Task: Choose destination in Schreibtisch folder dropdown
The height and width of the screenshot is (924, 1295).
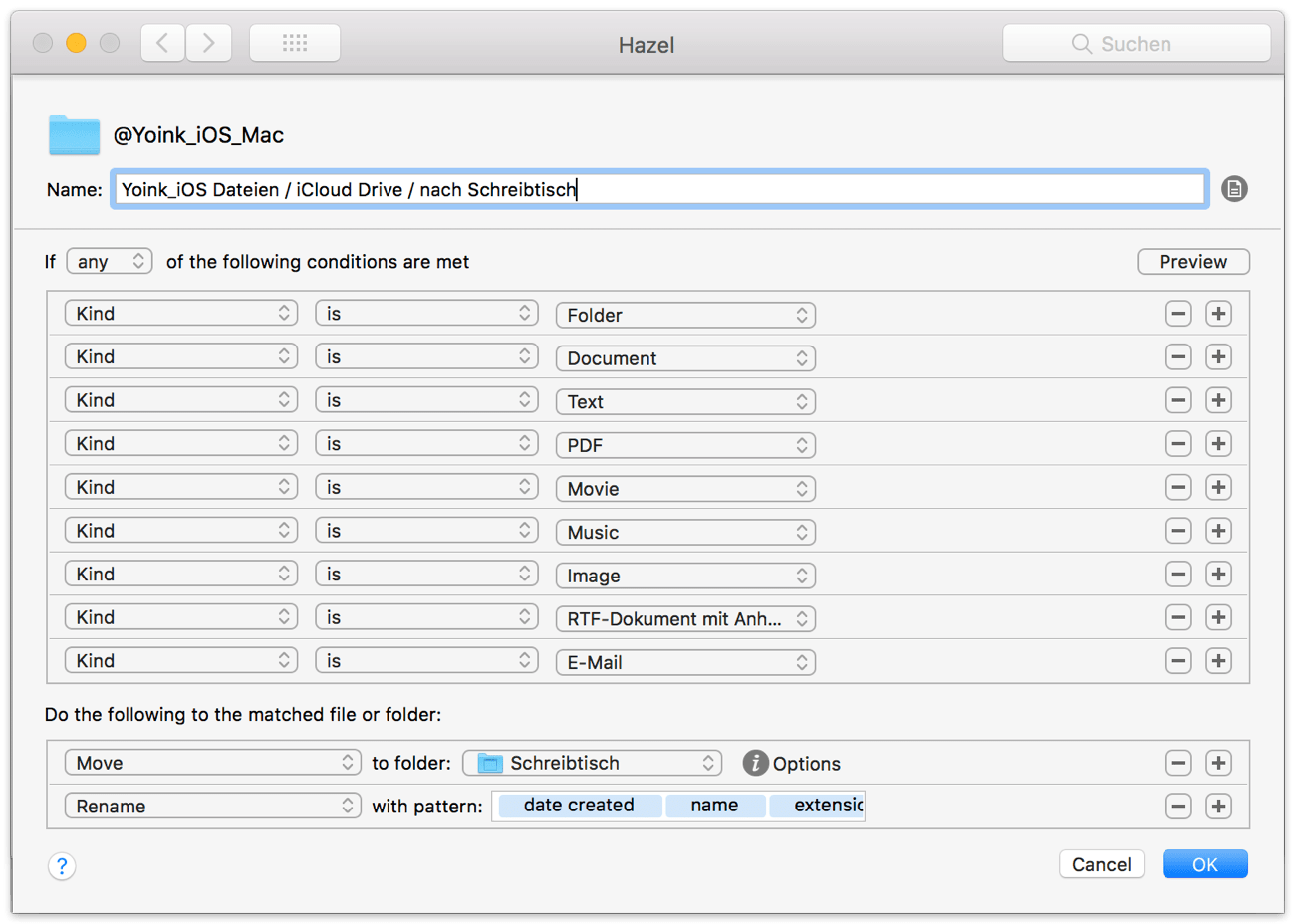Action: (592, 763)
